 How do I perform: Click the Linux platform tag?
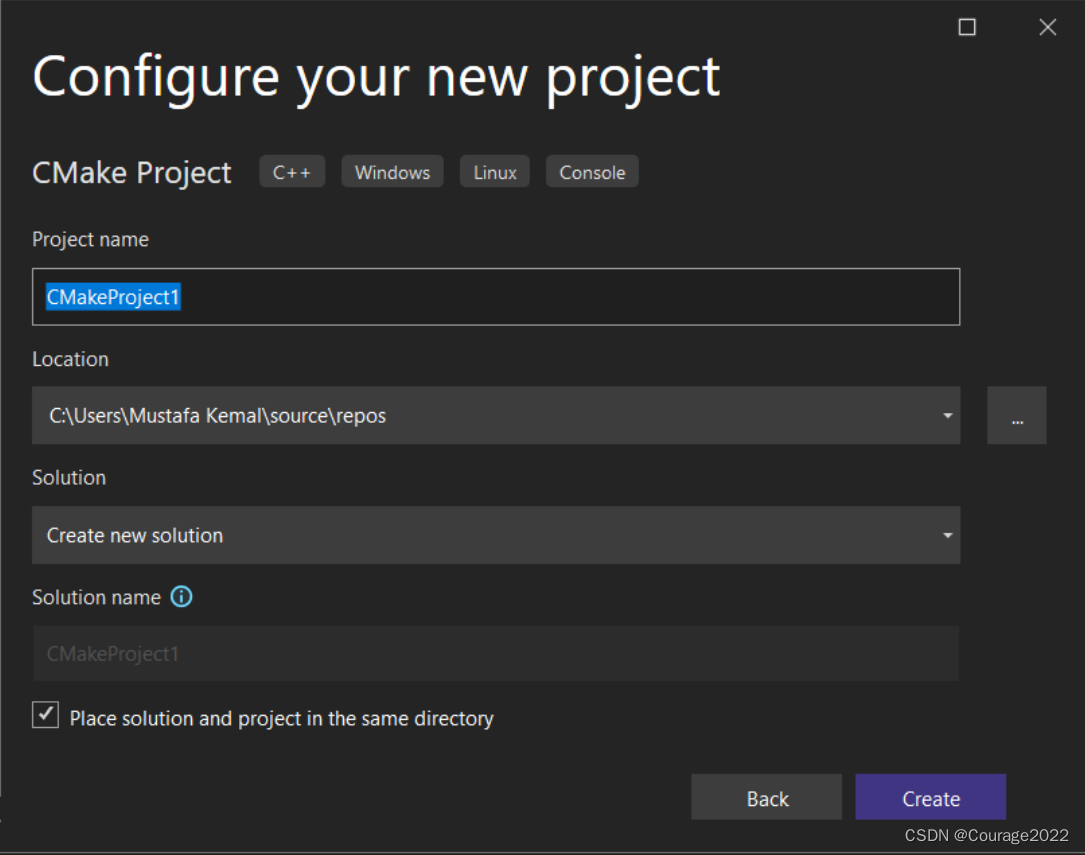point(495,172)
